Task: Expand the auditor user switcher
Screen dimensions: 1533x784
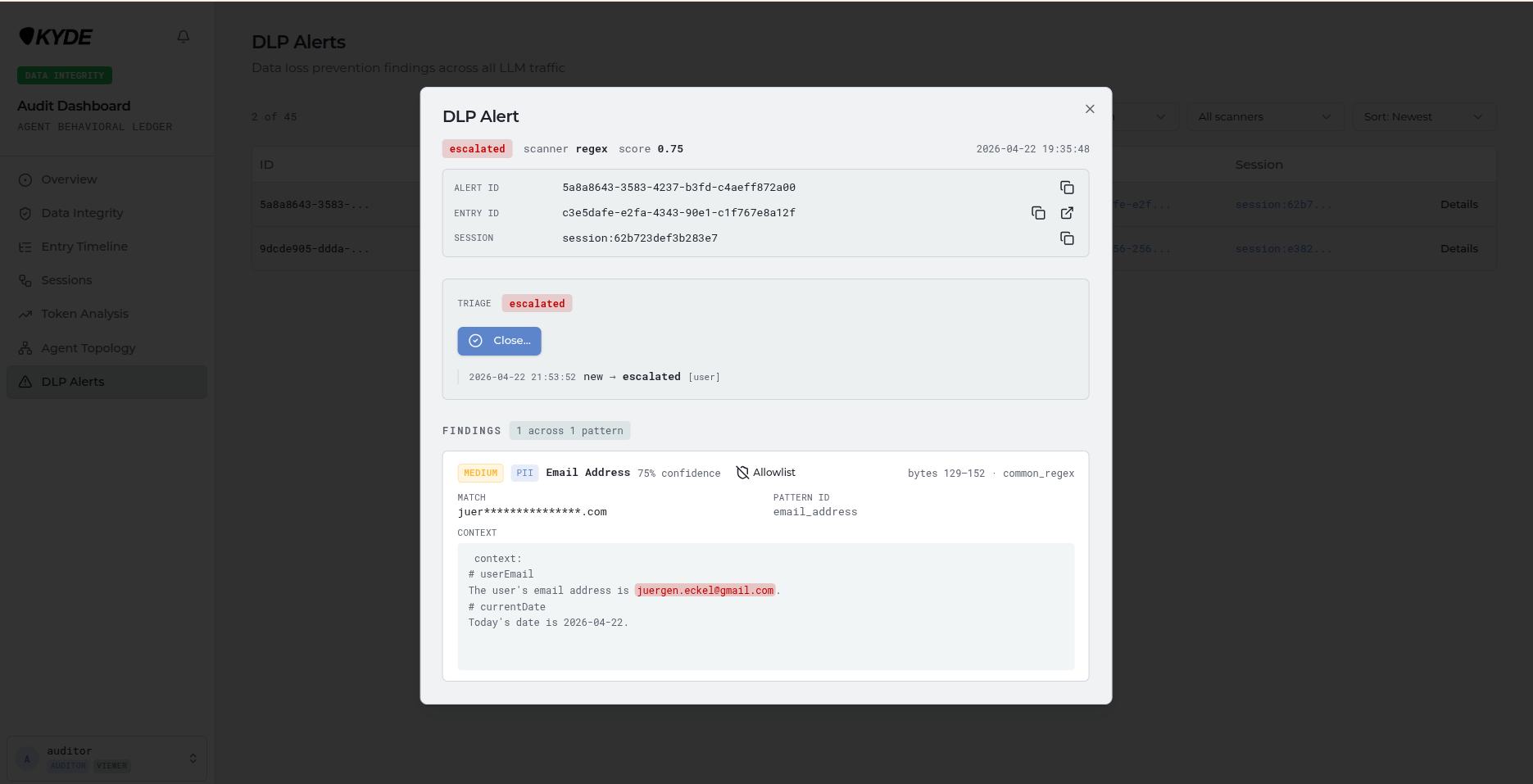Action: (107, 759)
